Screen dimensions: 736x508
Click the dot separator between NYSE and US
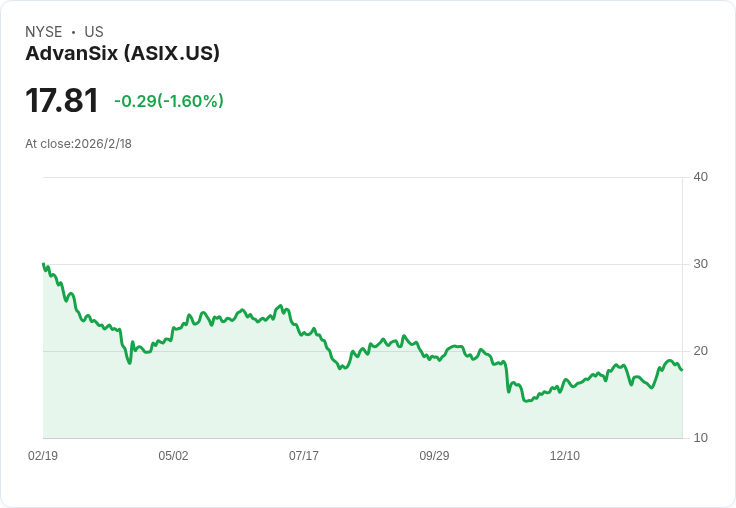73,32
